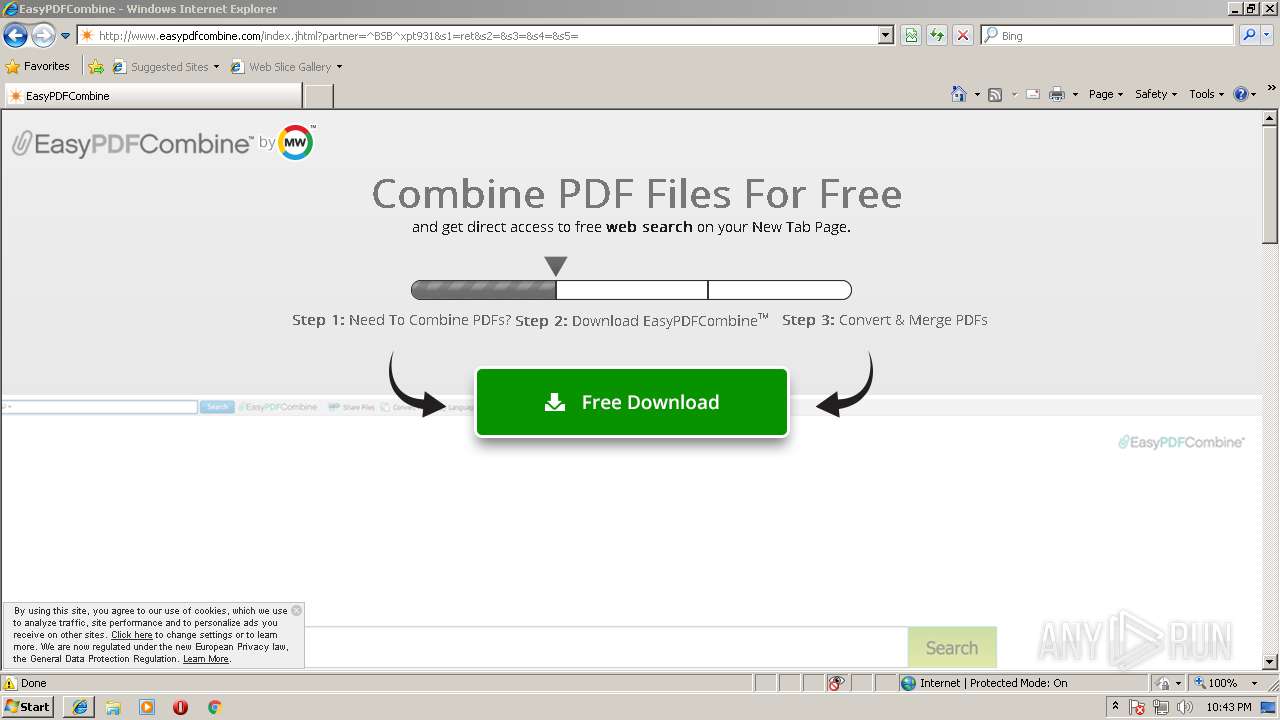Image resolution: width=1280 pixels, height=720 pixels.
Task: Select the EasyPDFCombine browser tab
Action: [153, 96]
